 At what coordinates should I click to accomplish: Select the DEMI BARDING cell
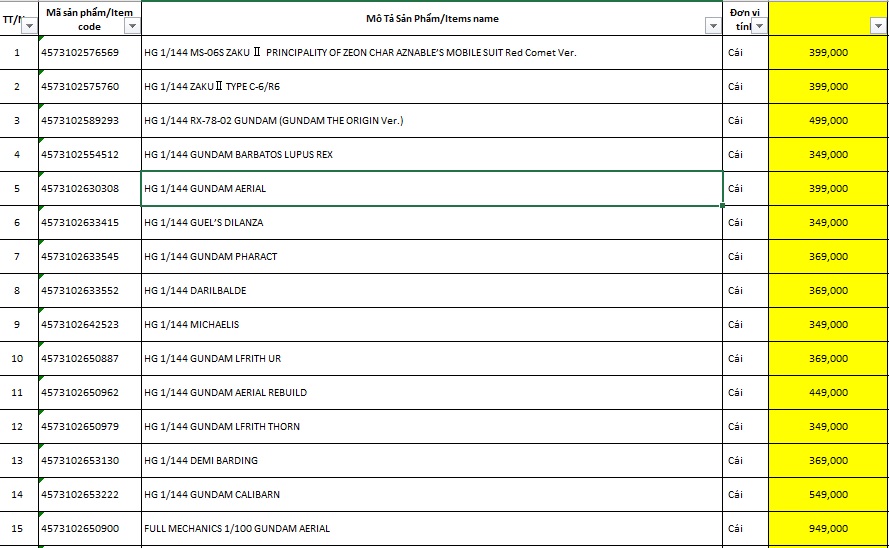pos(431,461)
